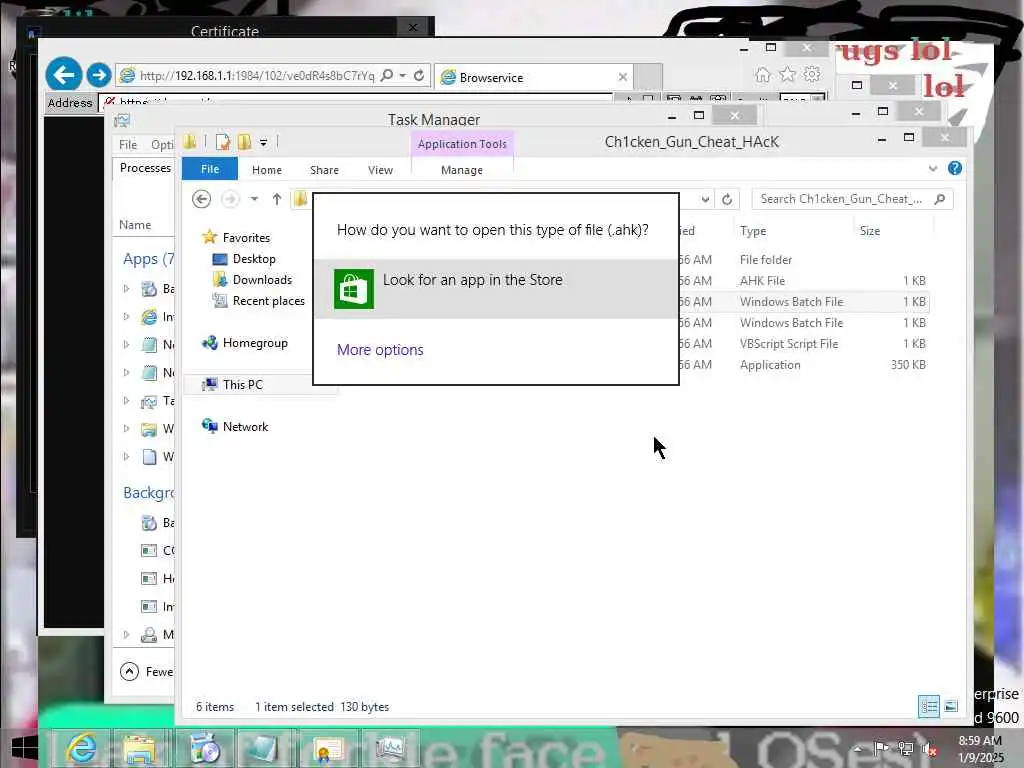This screenshot has height=768, width=1024.
Task: Switch Explorer to large icons view
Action: [x=951, y=706]
